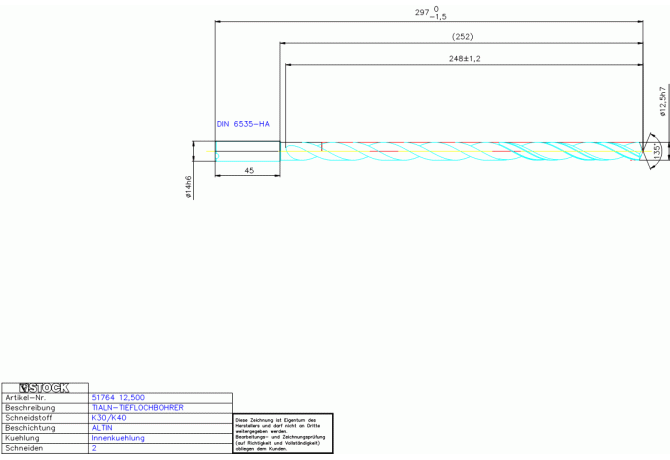670x460 pixels.
Task: Click the ø12,5h7 drill diameter label
Action: (x=662, y=103)
